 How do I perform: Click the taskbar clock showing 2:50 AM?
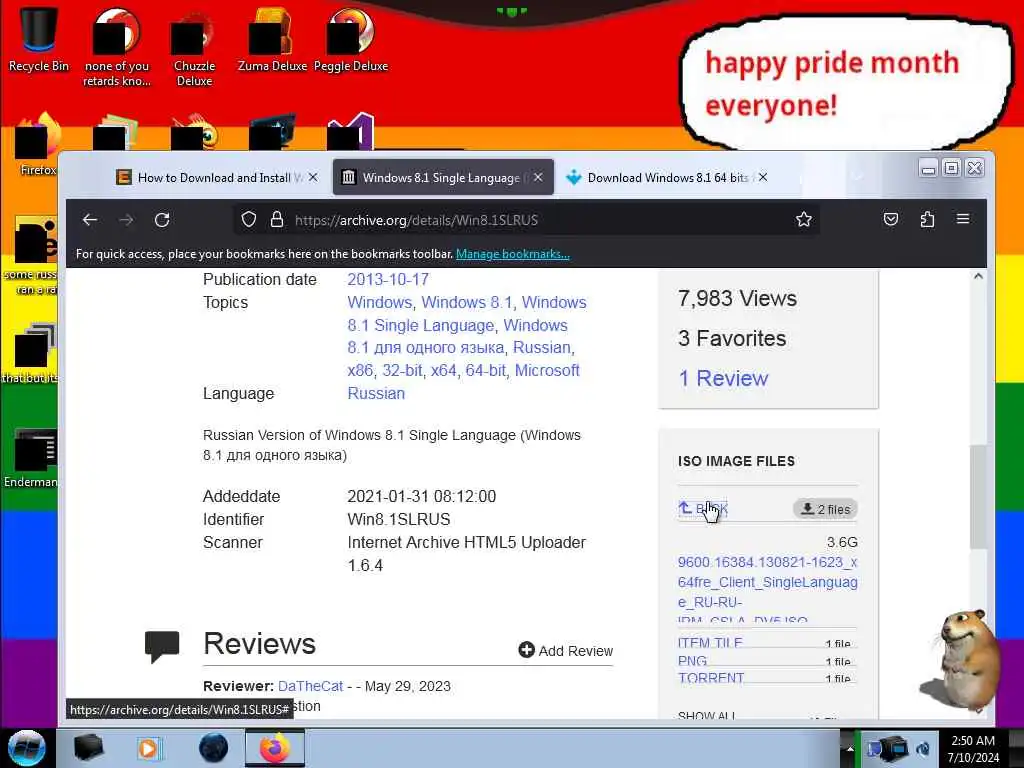973,749
